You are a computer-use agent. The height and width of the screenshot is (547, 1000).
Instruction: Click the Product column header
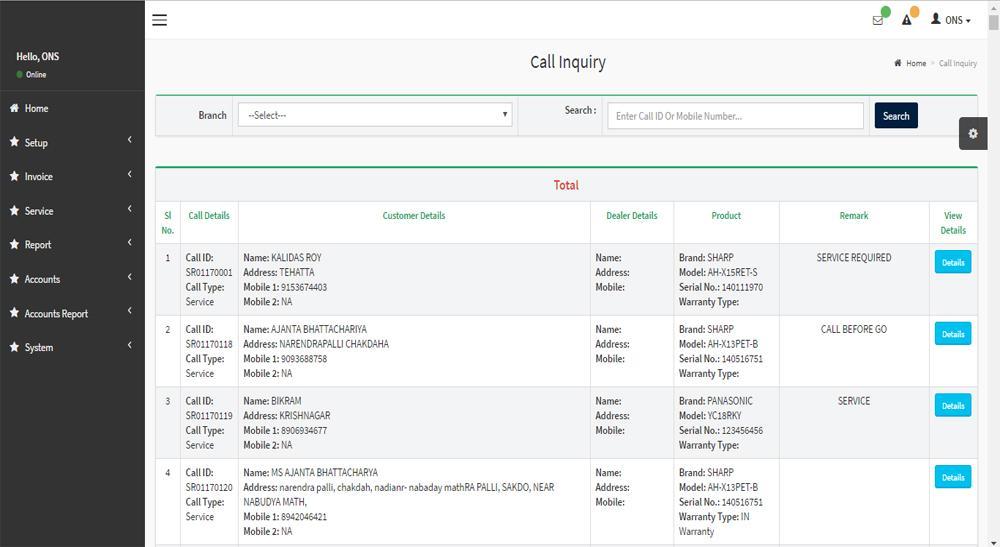[726, 215]
